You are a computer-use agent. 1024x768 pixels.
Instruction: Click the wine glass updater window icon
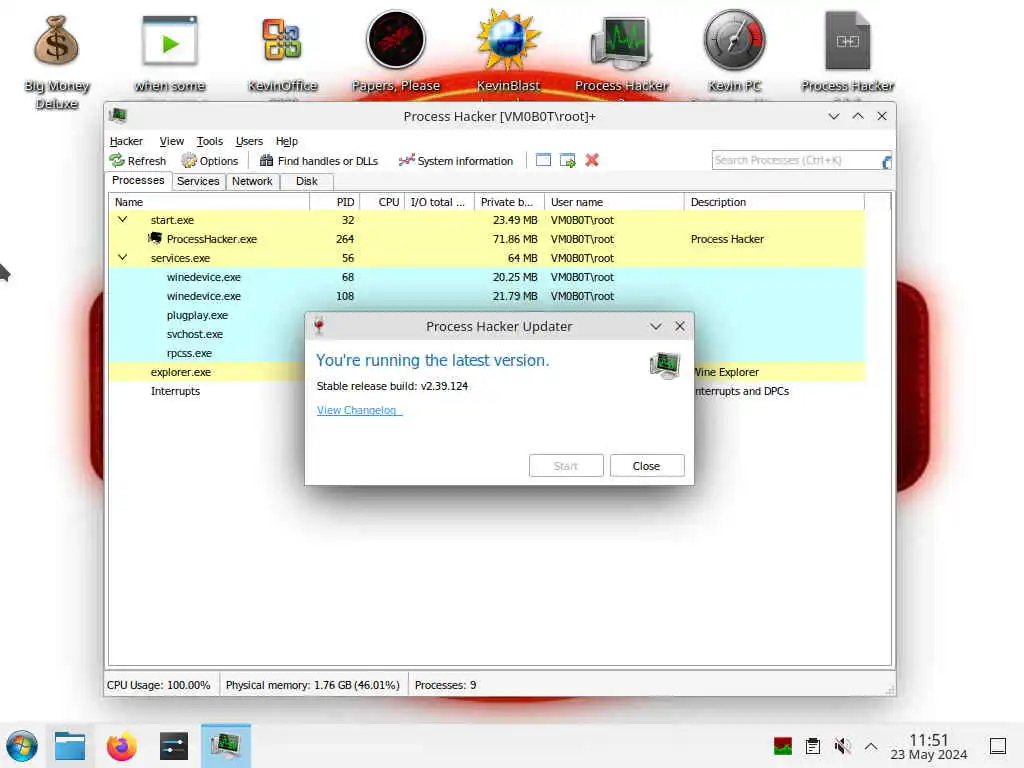pos(319,326)
